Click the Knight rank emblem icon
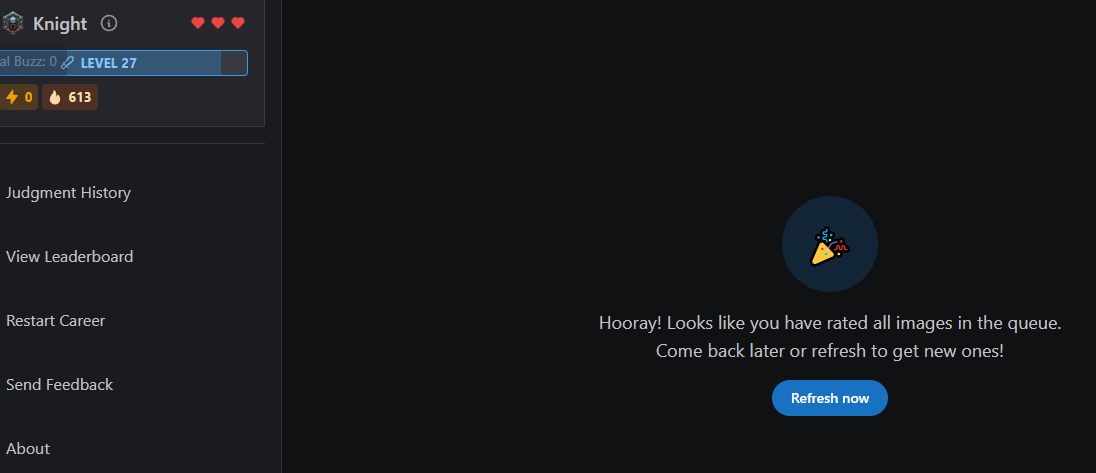The height and width of the screenshot is (473, 1096). pos(12,24)
